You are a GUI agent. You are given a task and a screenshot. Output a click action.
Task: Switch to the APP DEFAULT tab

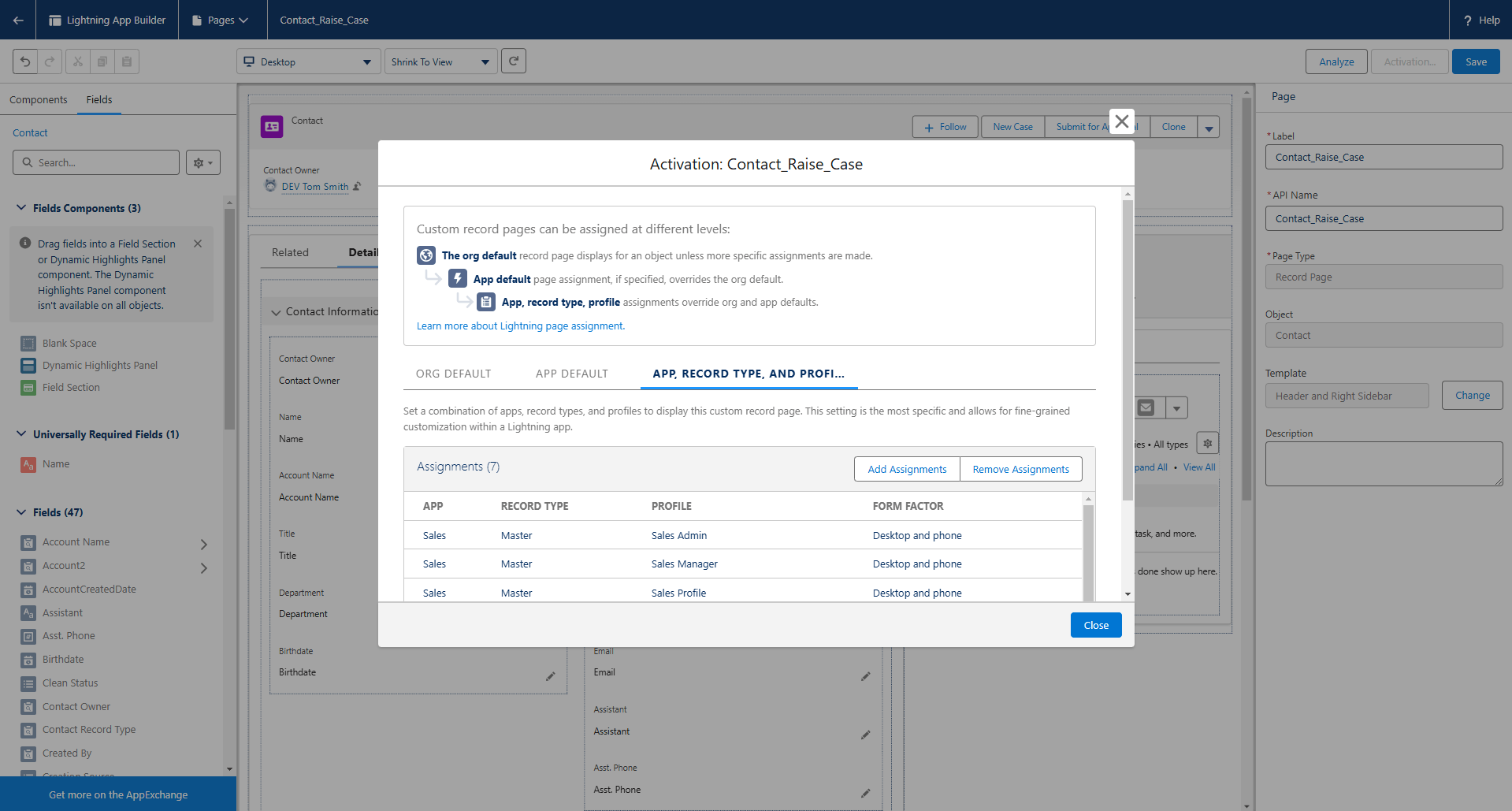coord(571,374)
